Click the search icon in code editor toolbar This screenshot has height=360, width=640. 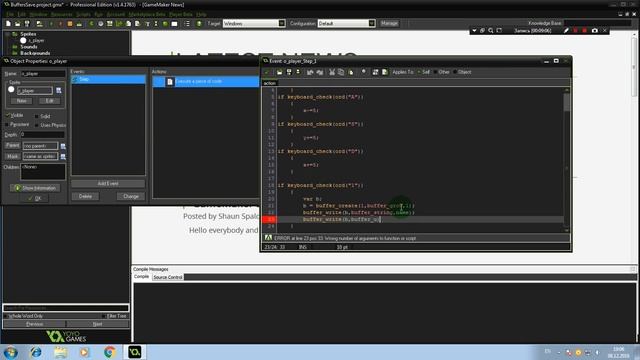[364, 72]
